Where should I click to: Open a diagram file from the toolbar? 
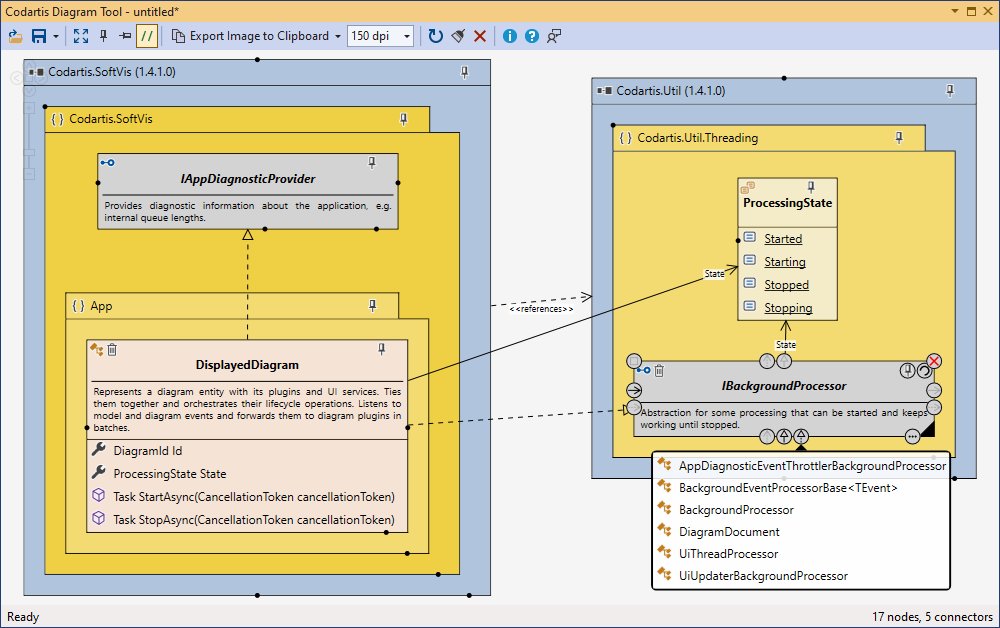(15, 36)
